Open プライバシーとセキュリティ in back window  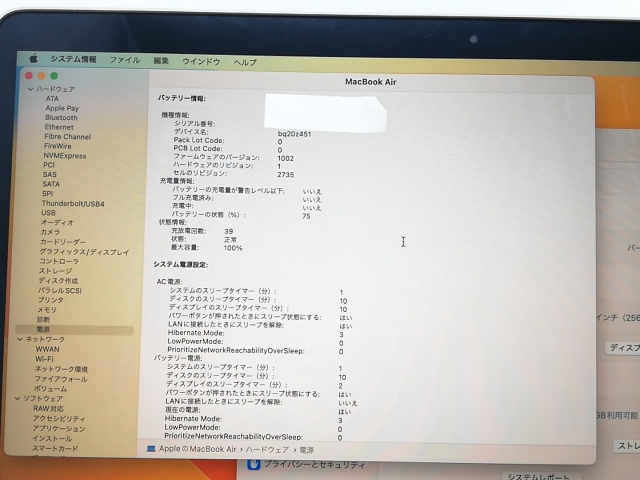314,464
